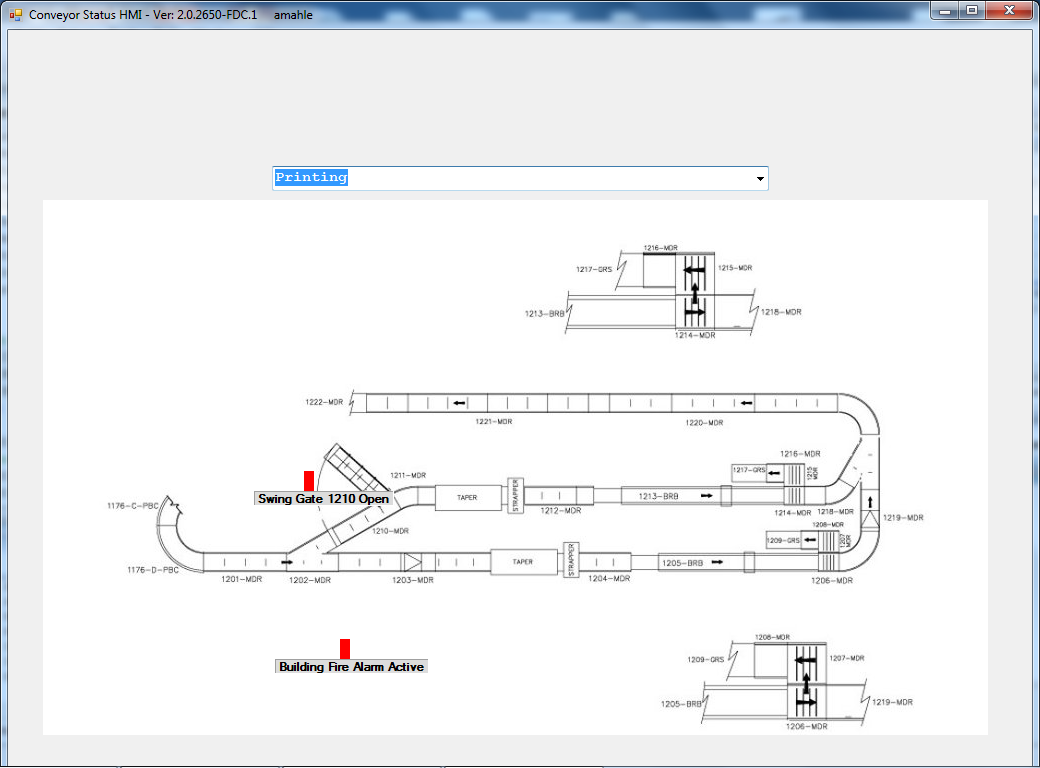Click red indicator above Building Fire Alarm Active
The image size is (1040, 768).
345,649
